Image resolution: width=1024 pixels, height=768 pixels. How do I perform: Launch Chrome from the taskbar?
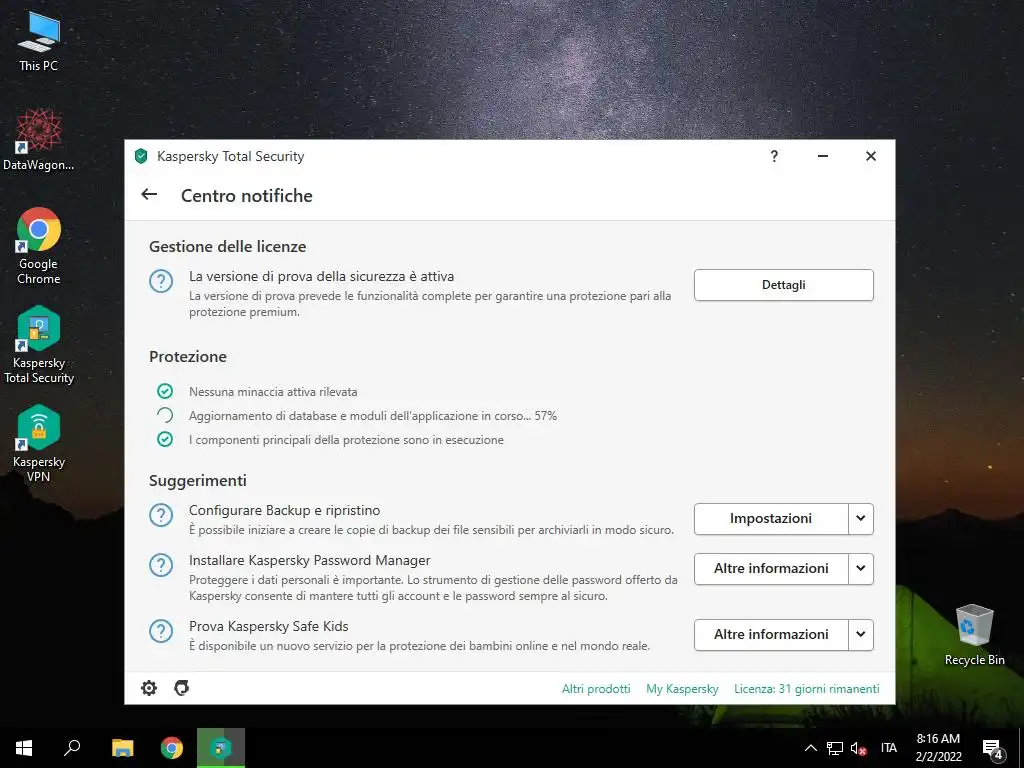click(x=172, y=748)
